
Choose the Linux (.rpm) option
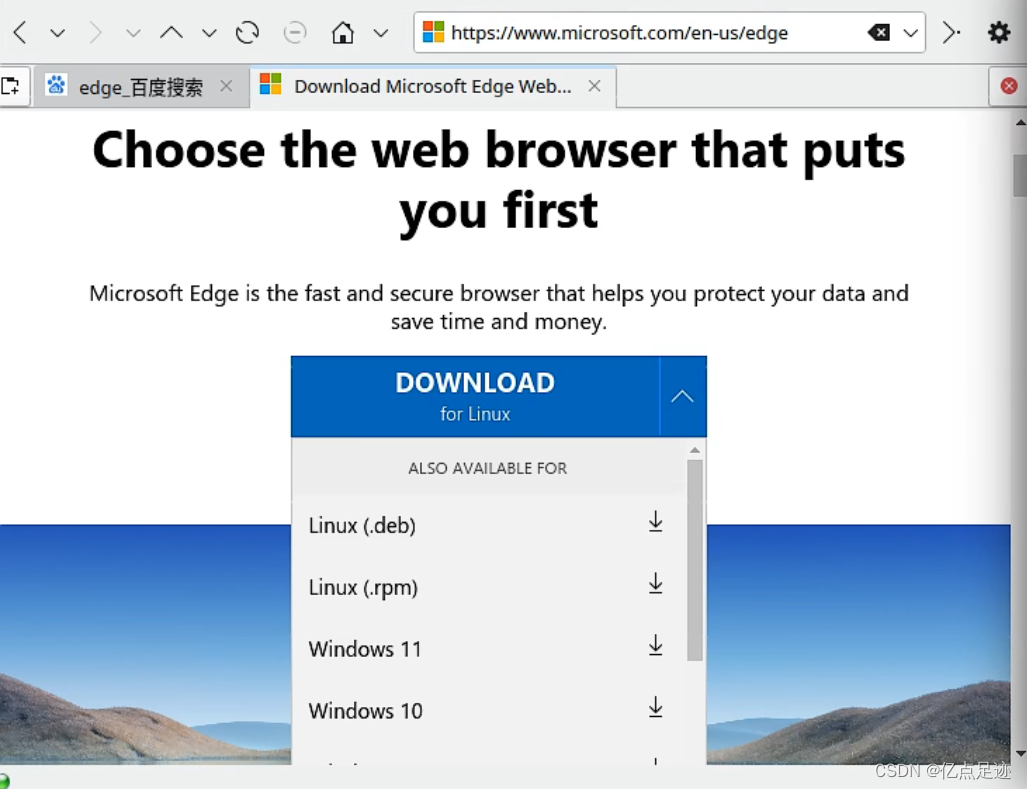488,587
